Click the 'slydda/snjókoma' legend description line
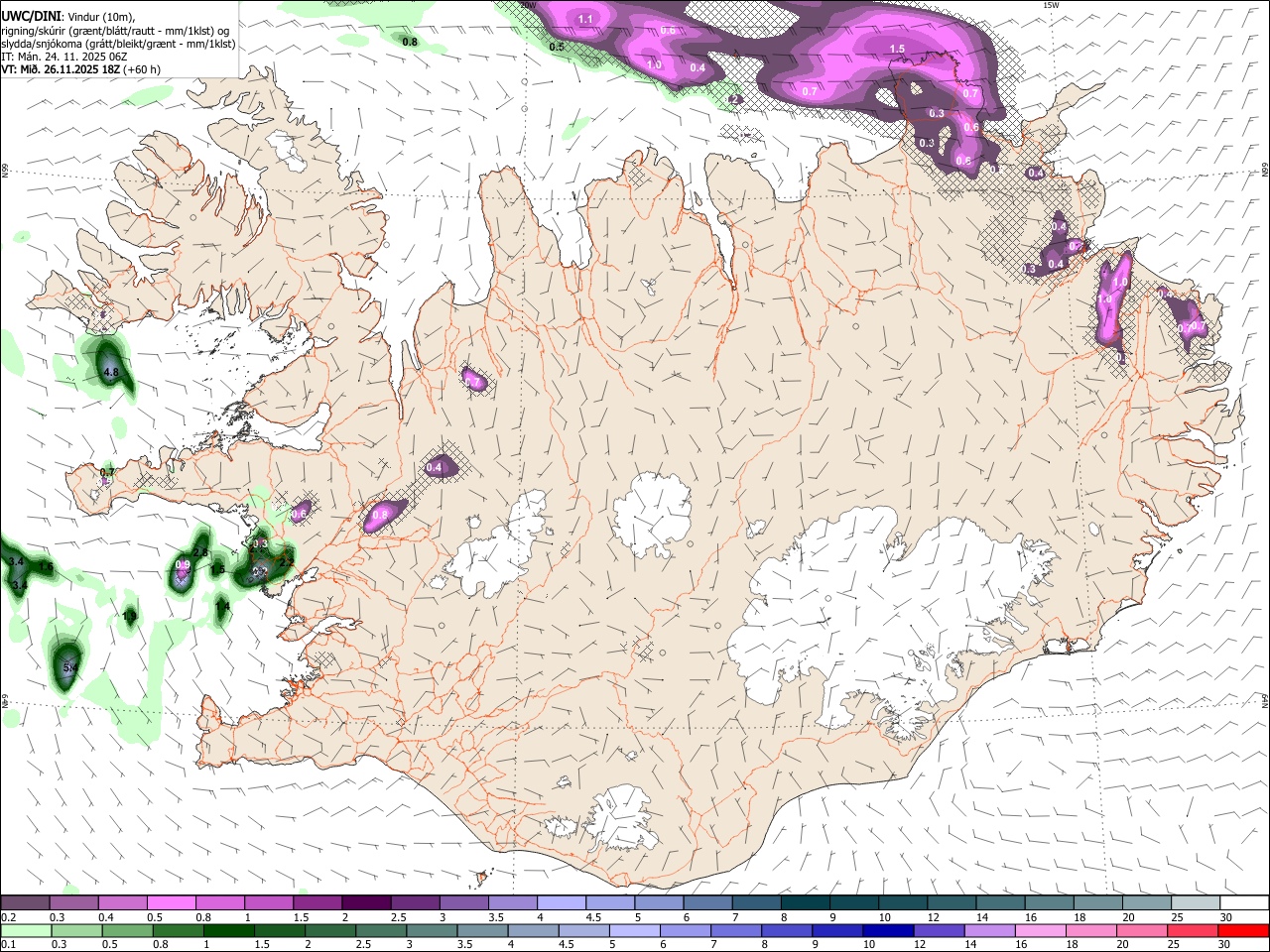The height and width of the screenshot is (952, 1270). [118, 44]
